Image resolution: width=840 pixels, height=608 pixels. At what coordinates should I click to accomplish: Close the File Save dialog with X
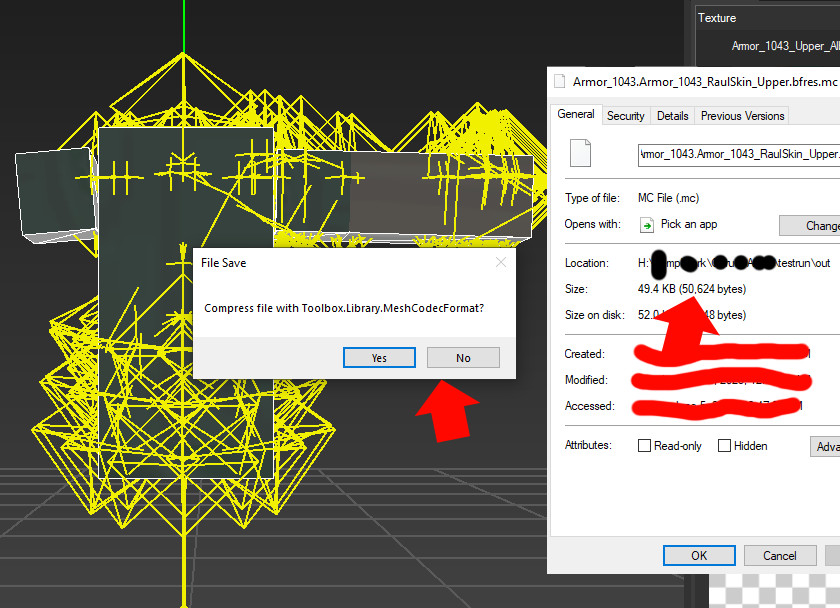click(500, 262)
